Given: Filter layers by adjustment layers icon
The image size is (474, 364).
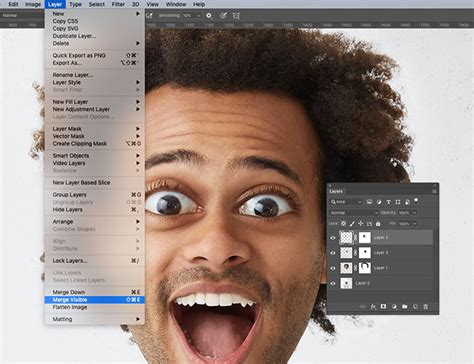Looking at the screenshot, I should click(x=379, y=202).
